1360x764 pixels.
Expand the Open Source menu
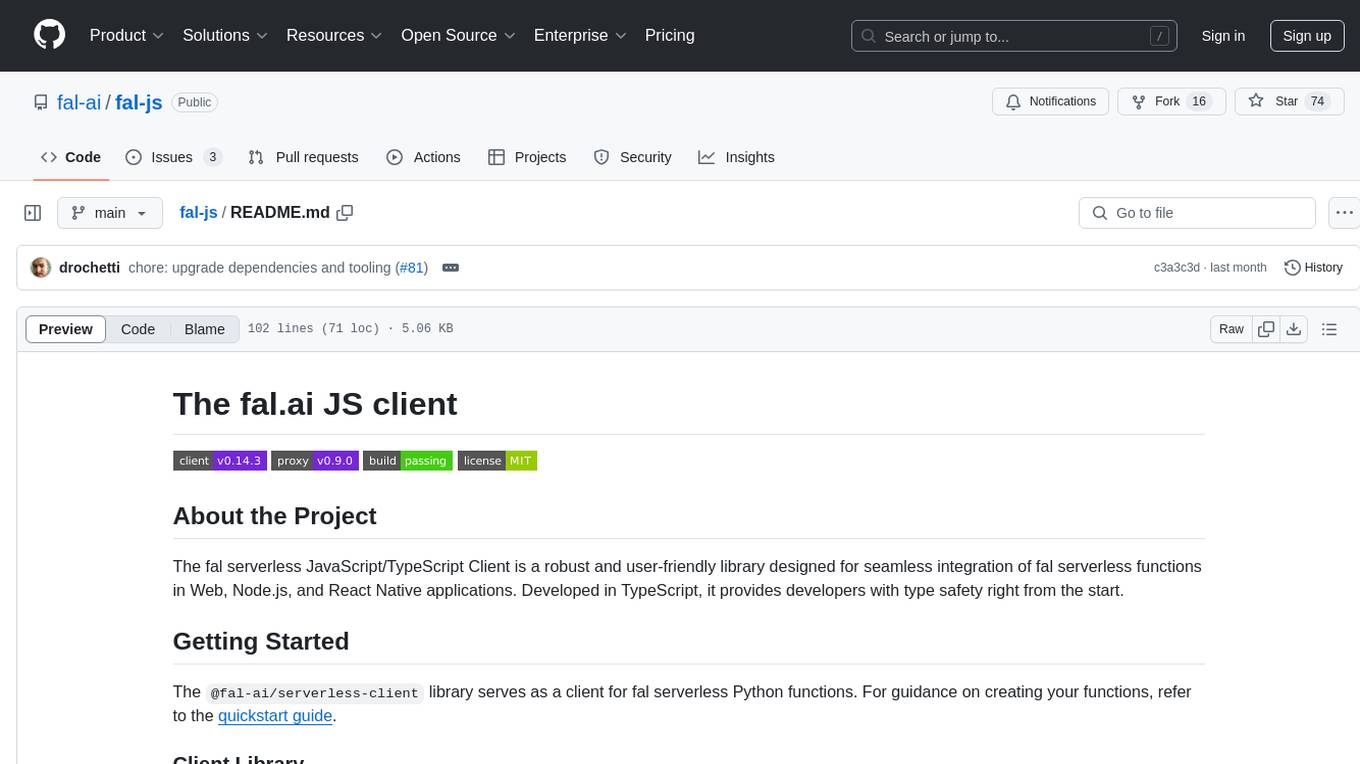tap(458, 35)
